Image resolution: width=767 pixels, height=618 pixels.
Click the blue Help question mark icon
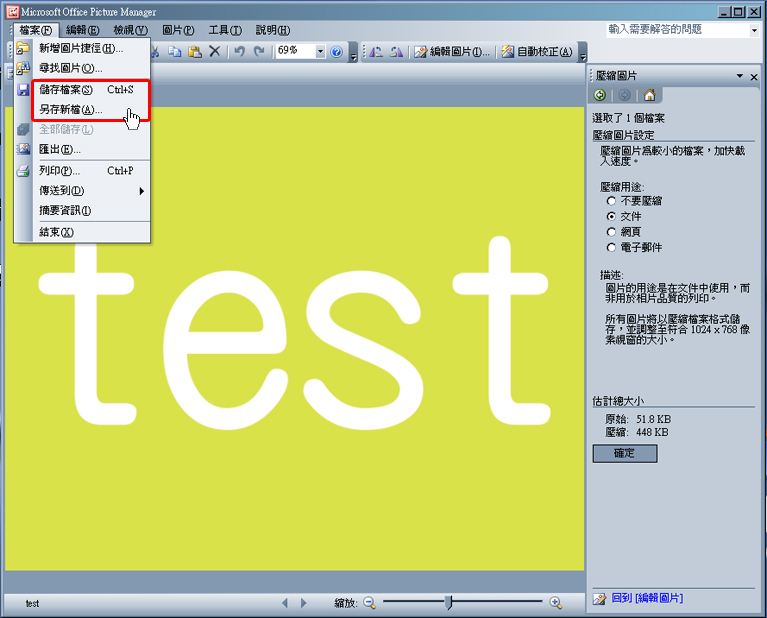(337, 52)
